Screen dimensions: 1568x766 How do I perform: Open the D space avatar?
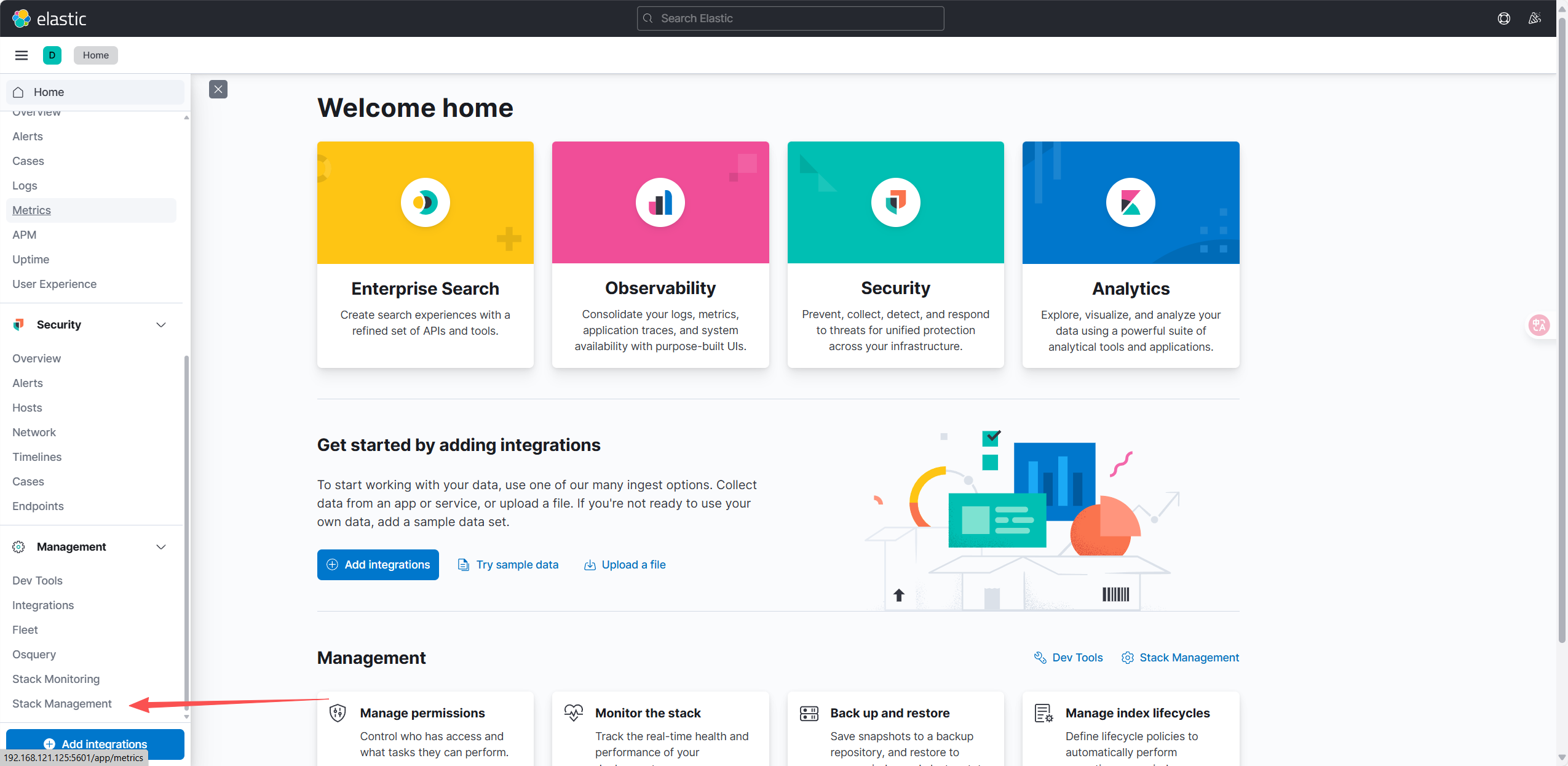(52, 55)
